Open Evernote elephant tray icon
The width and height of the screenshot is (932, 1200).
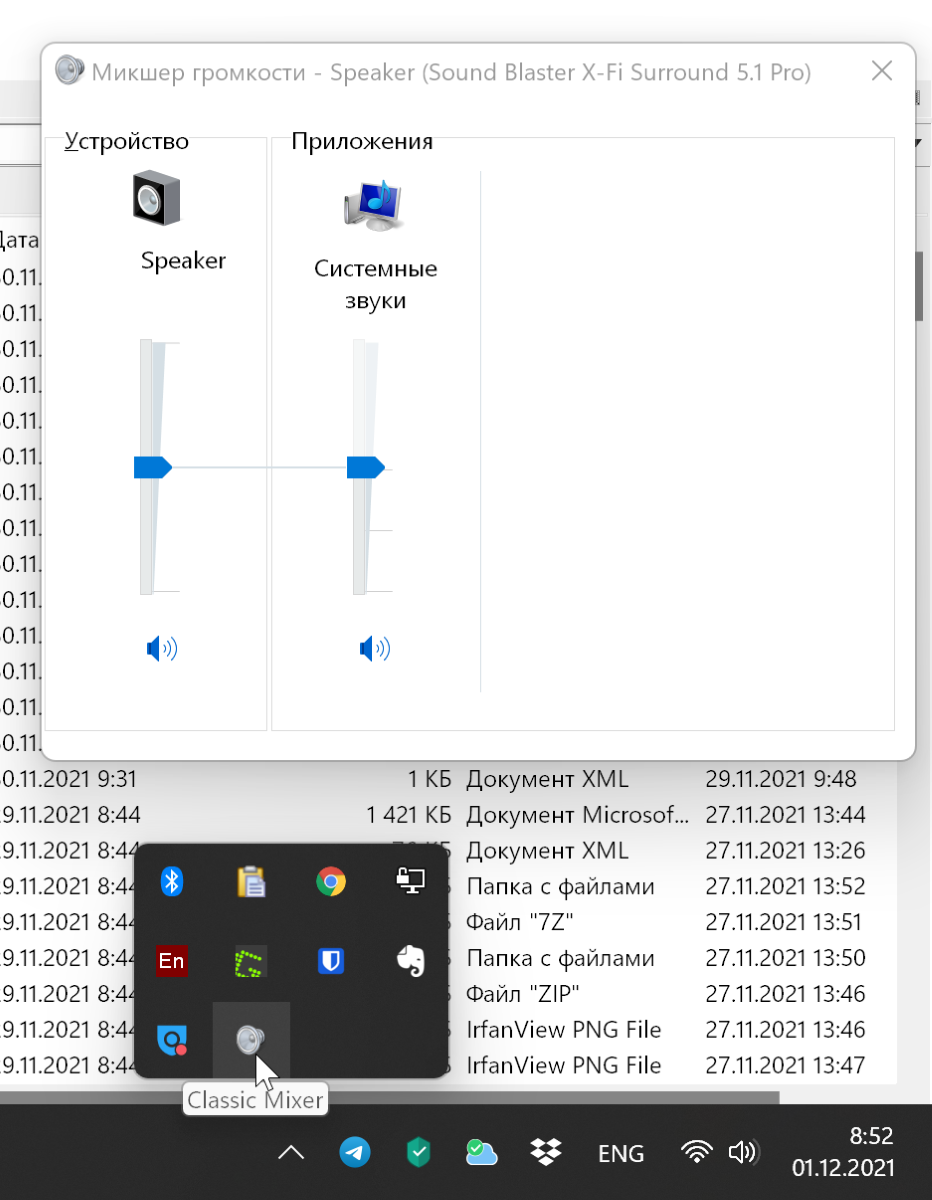click(x=411, y=961)
